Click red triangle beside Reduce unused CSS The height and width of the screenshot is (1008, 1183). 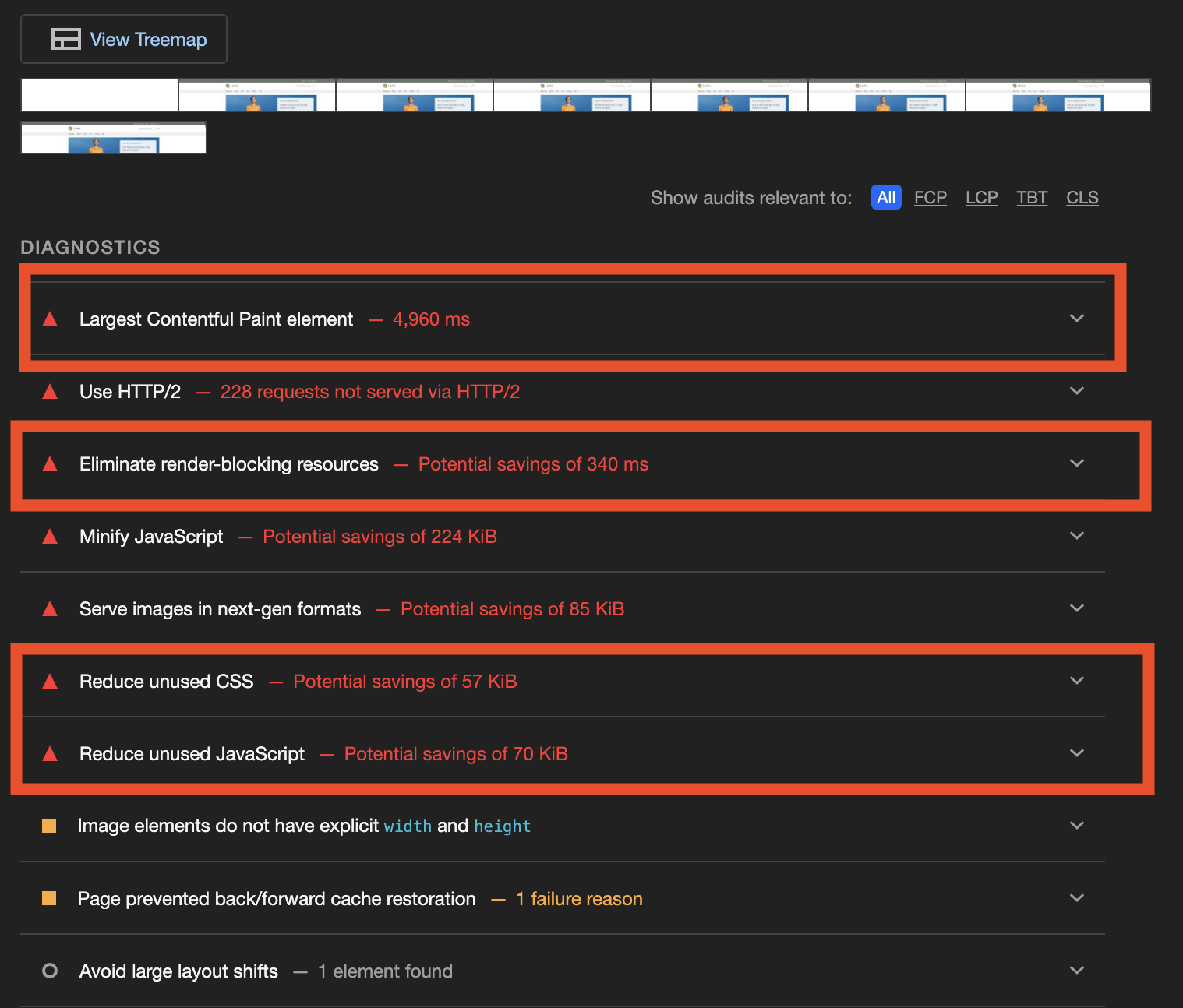coord(50,682)
